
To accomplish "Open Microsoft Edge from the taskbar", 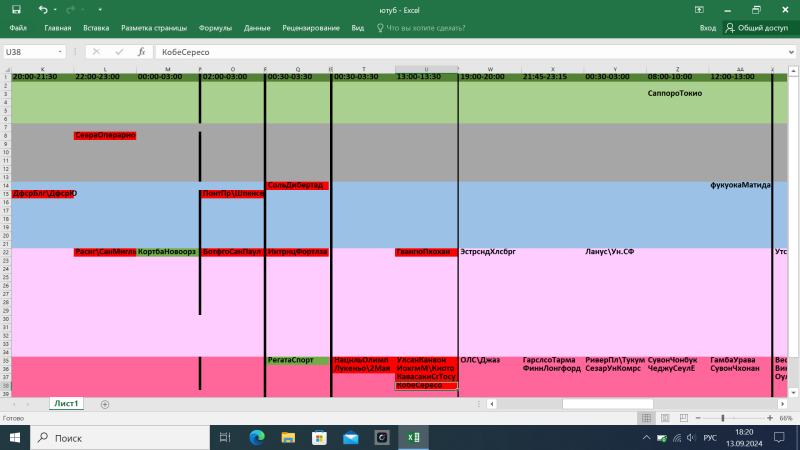I will pyautogui.click(x=255, y=437).
